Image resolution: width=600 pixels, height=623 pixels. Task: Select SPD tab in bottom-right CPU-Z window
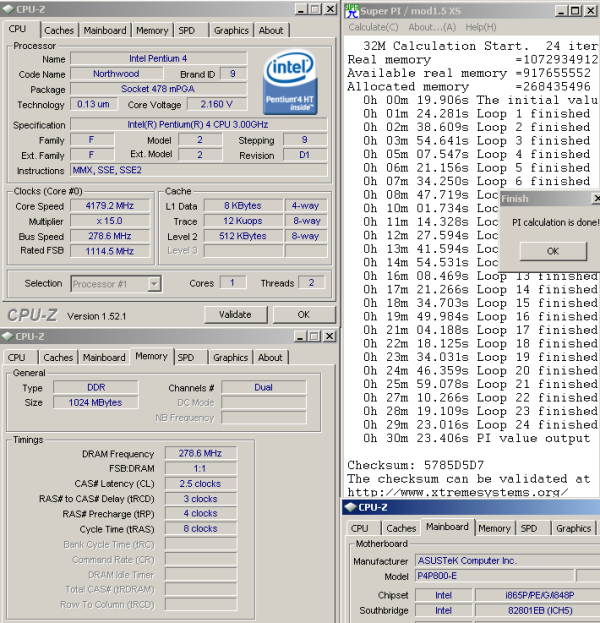(x=529, y=528)
